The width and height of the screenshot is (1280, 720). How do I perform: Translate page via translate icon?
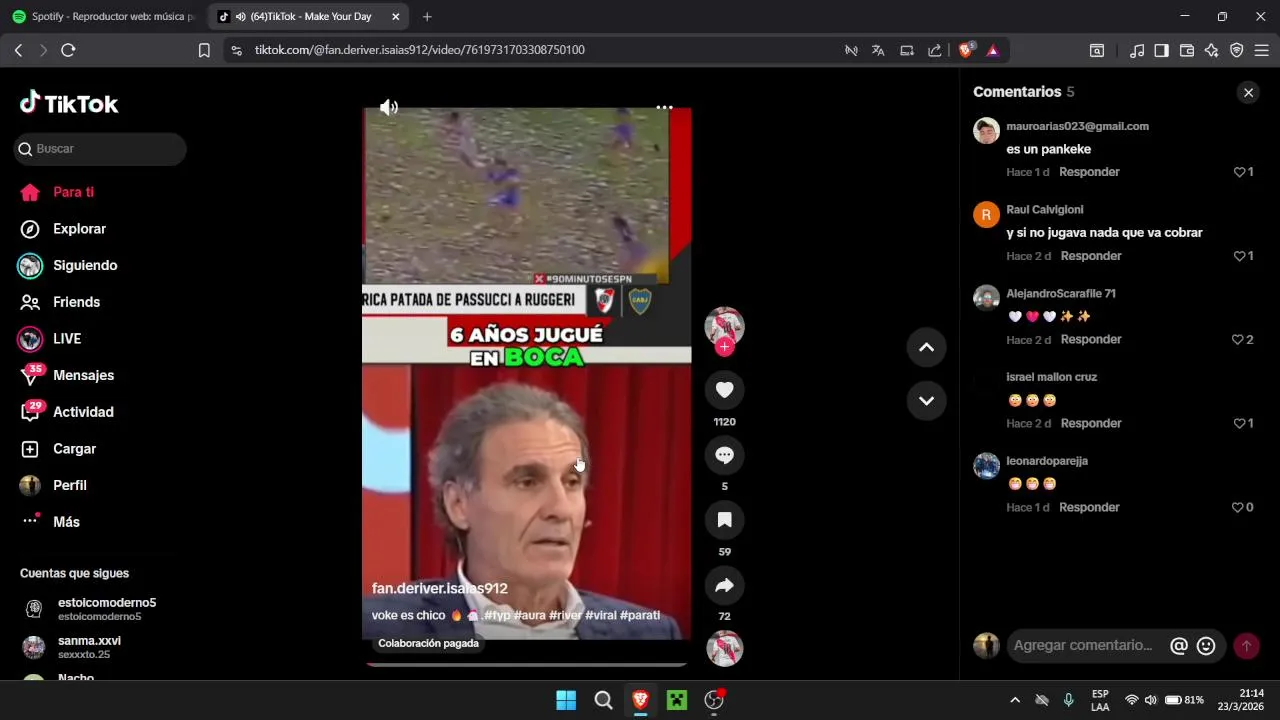click(878, 50)
